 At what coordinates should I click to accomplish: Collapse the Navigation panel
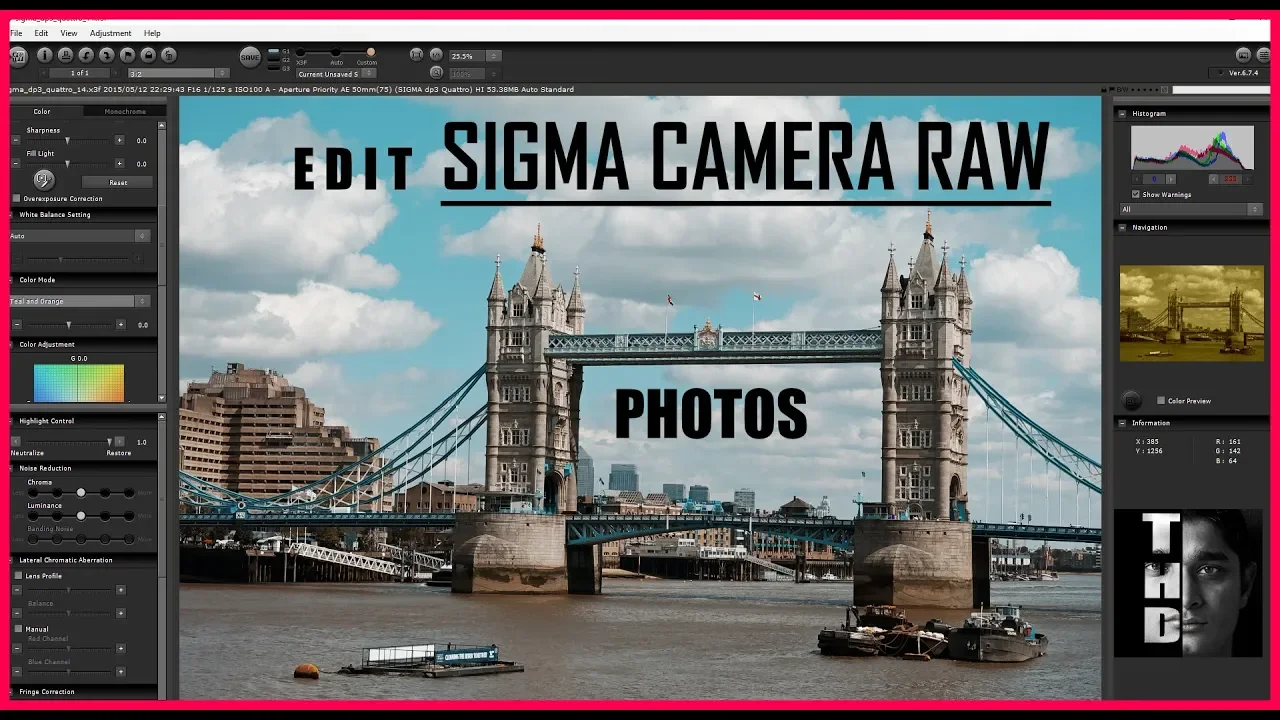[x=1123, y=227]
